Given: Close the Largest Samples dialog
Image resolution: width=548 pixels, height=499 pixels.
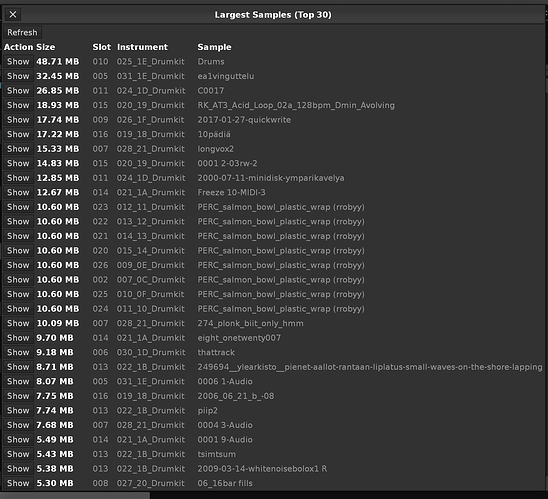Looking at the screenshot, I should pos(13,14).
